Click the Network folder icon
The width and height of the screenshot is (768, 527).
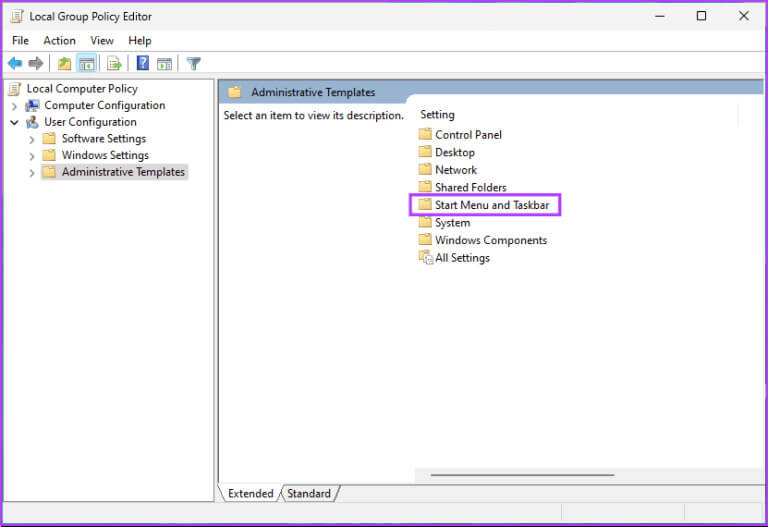tap(425, 169)
